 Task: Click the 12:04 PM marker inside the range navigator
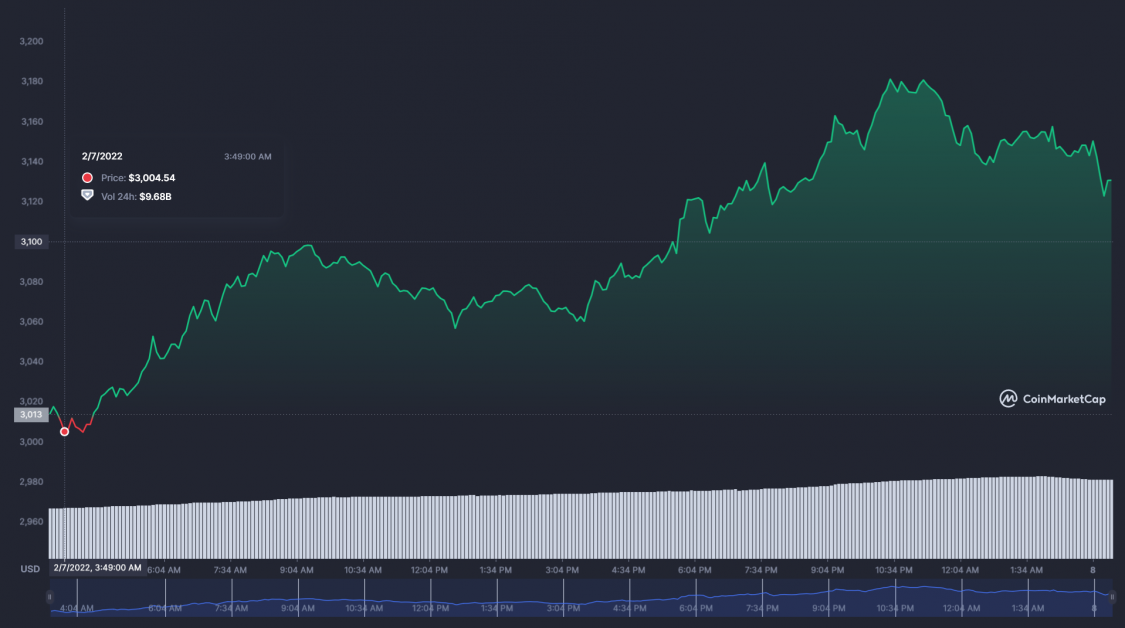[430, 608]
